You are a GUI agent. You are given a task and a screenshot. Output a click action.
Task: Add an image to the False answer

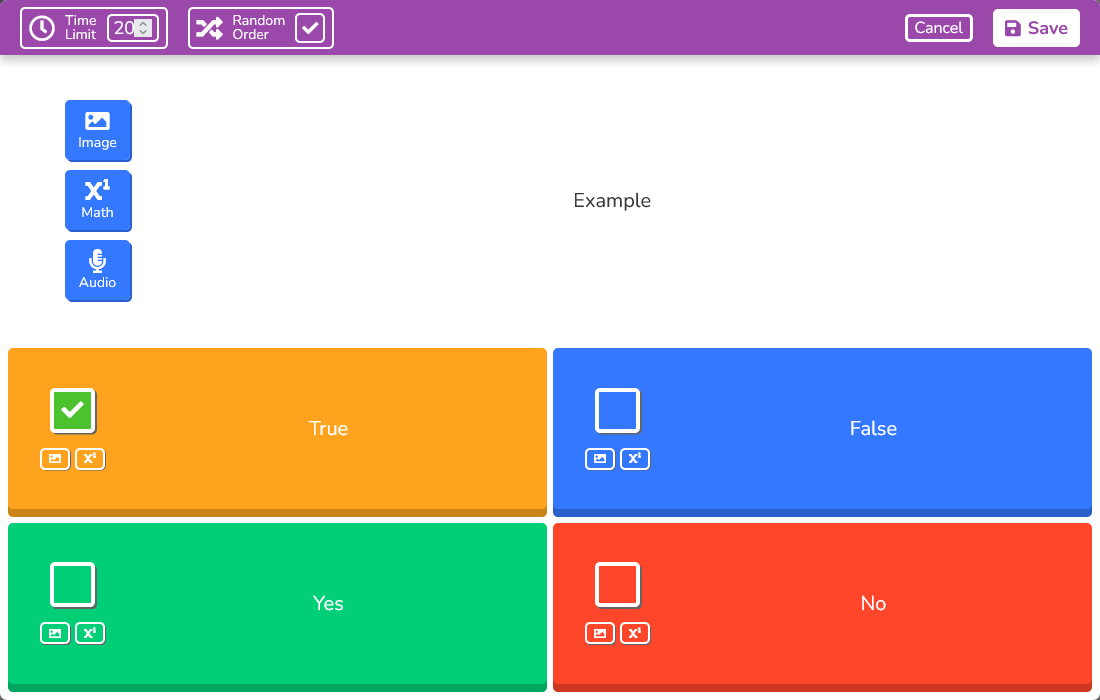600,459
